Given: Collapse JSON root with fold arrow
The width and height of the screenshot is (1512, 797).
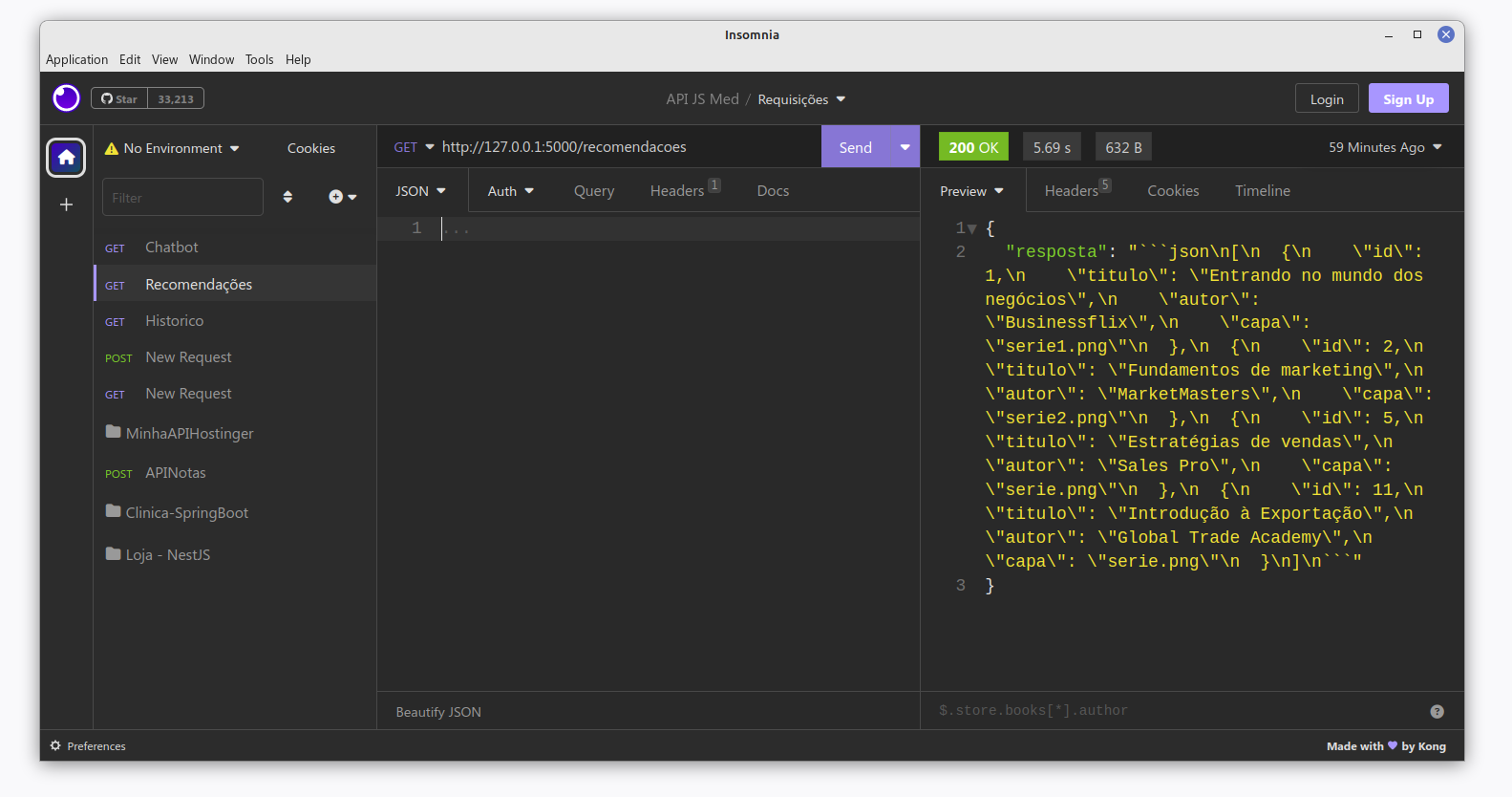Looking at the screenshot, I should [972, 229].
